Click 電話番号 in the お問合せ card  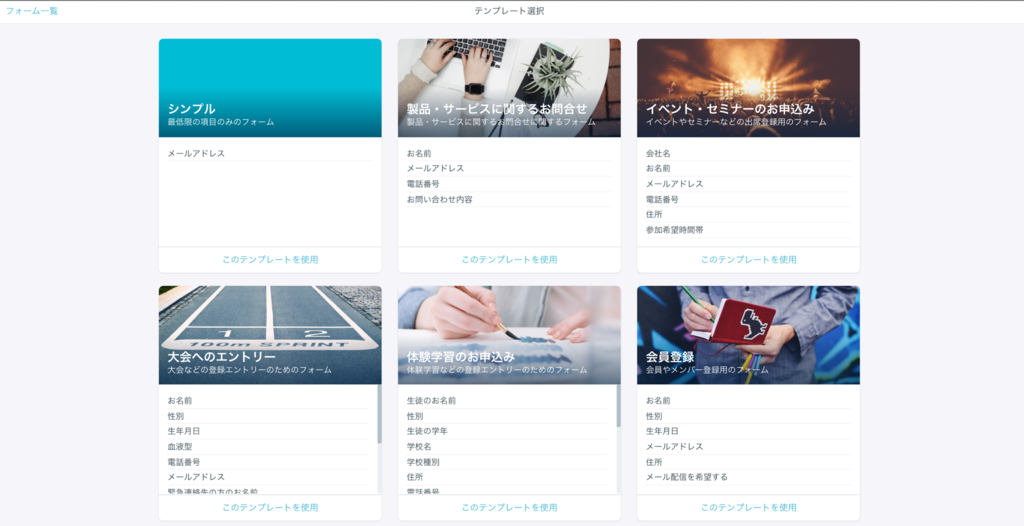pyautogui.click(x=423, y=184)
